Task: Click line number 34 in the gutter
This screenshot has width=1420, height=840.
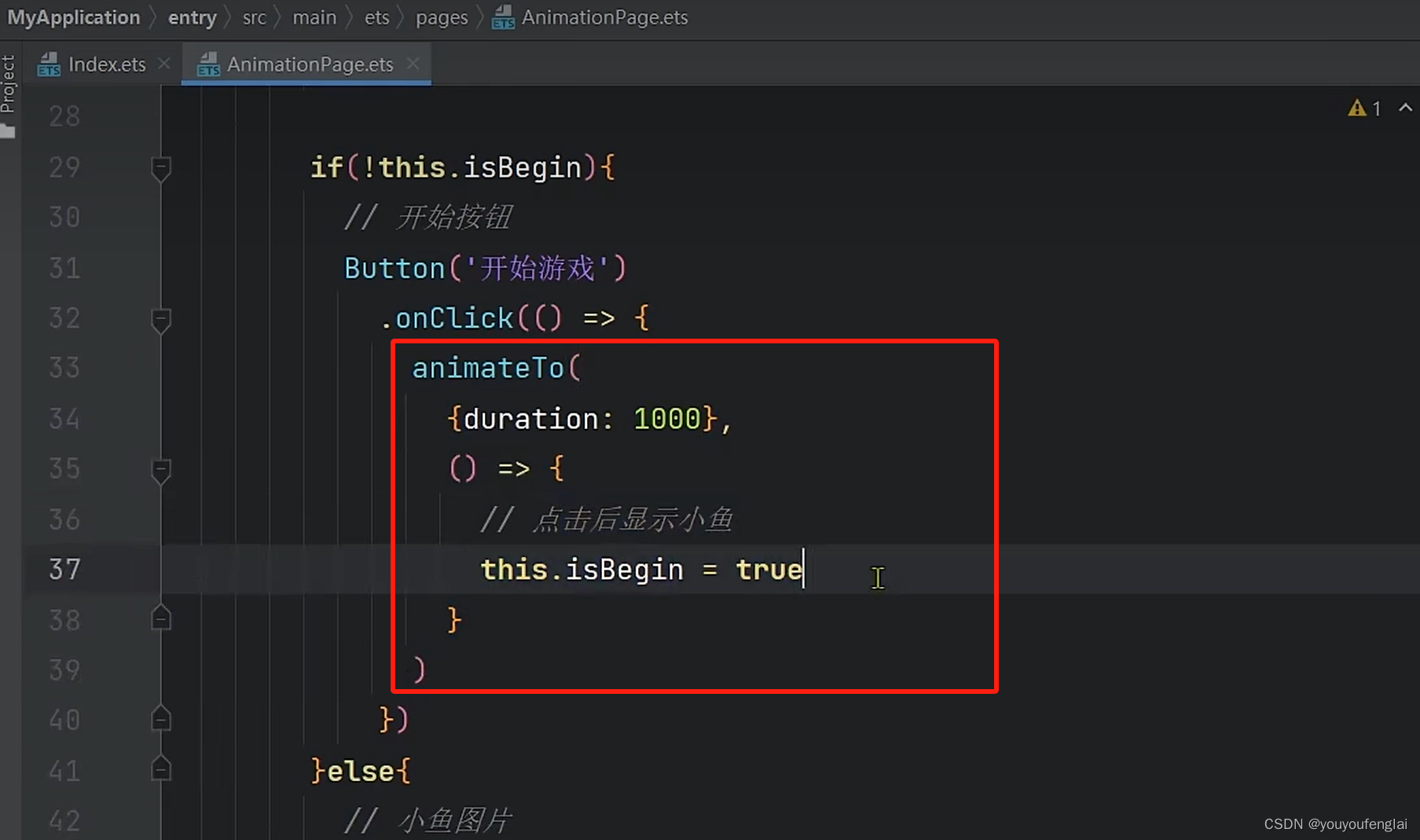Action: coord(64,418)
